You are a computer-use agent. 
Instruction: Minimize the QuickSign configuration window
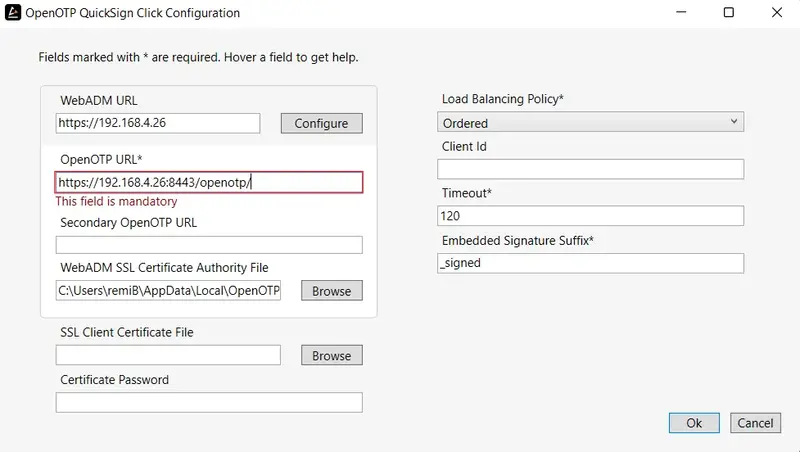(681, 12)
